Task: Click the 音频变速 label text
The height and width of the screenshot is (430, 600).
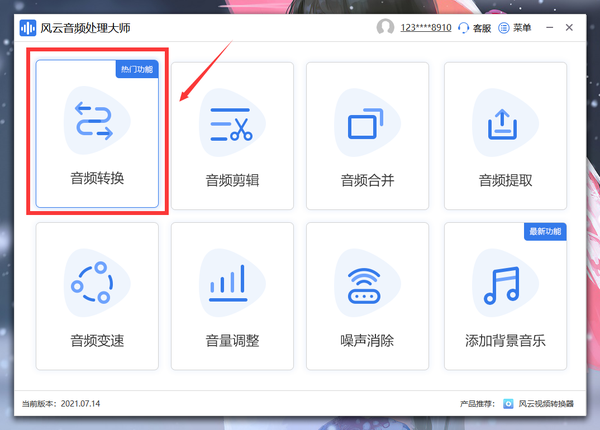Action: (97, 340)
